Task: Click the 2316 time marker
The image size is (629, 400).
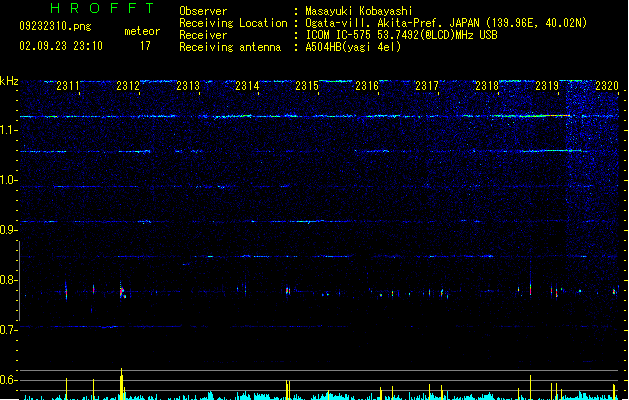Action: coord(367,86)
